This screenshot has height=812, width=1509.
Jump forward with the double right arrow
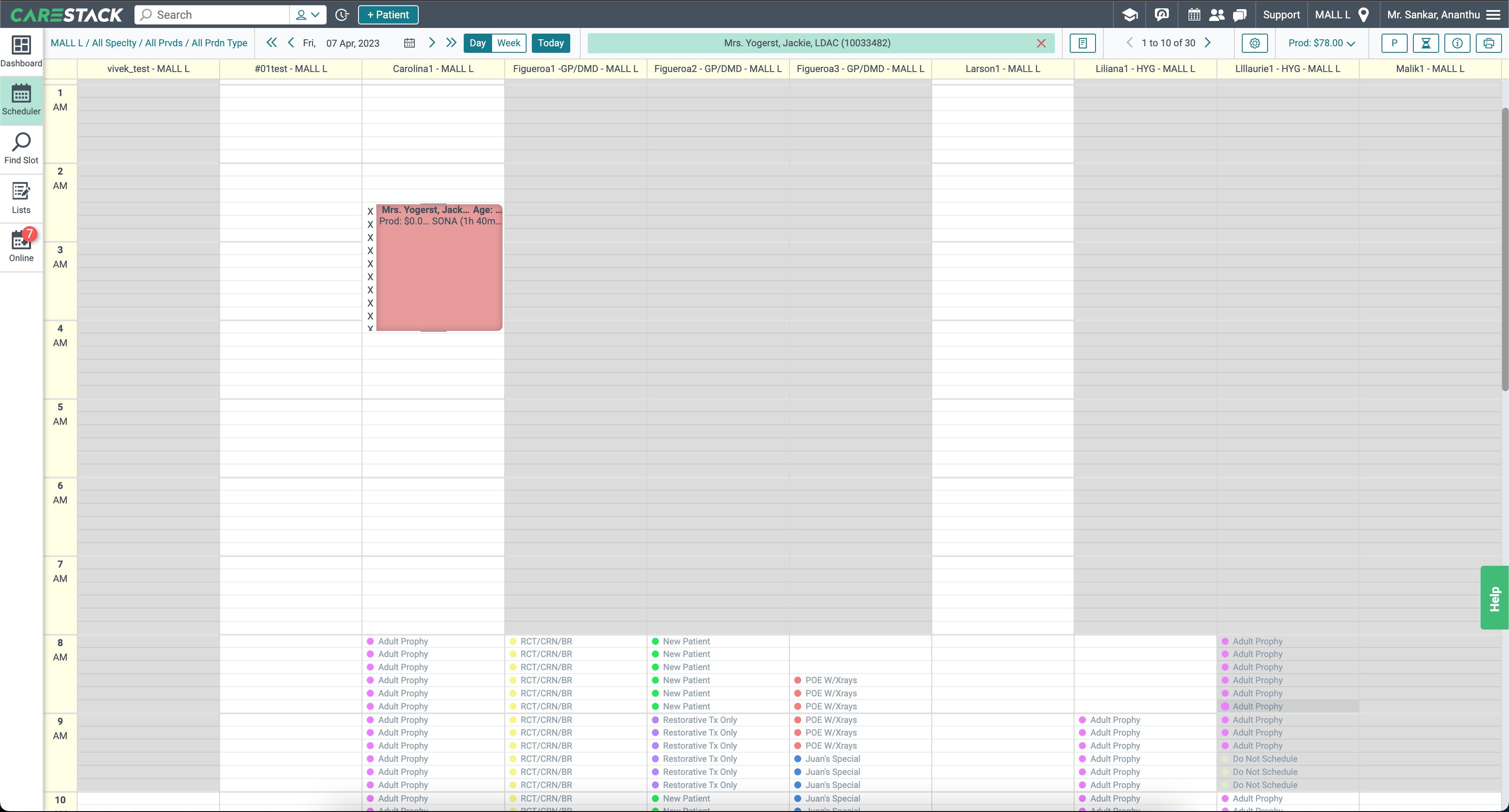(451, 43)
